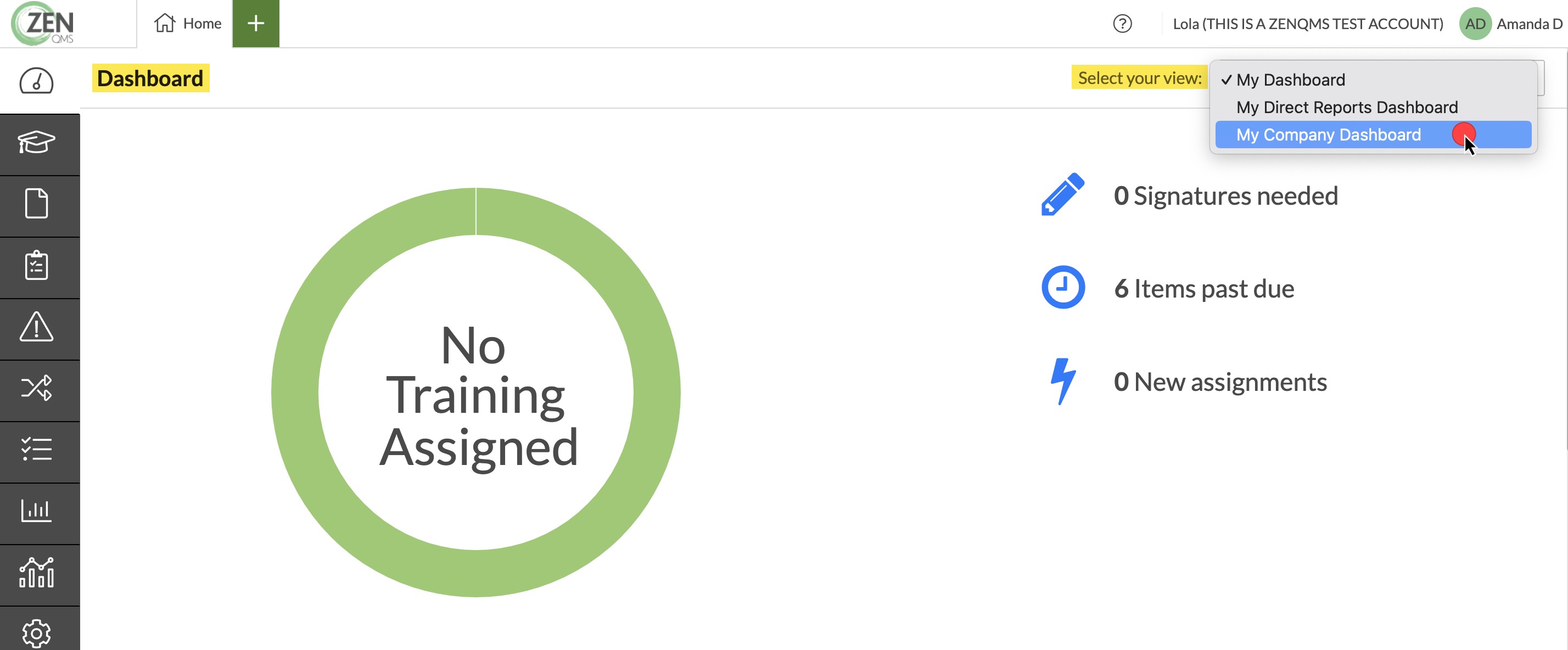Click the green training donut chart ring

pos(657,393)
